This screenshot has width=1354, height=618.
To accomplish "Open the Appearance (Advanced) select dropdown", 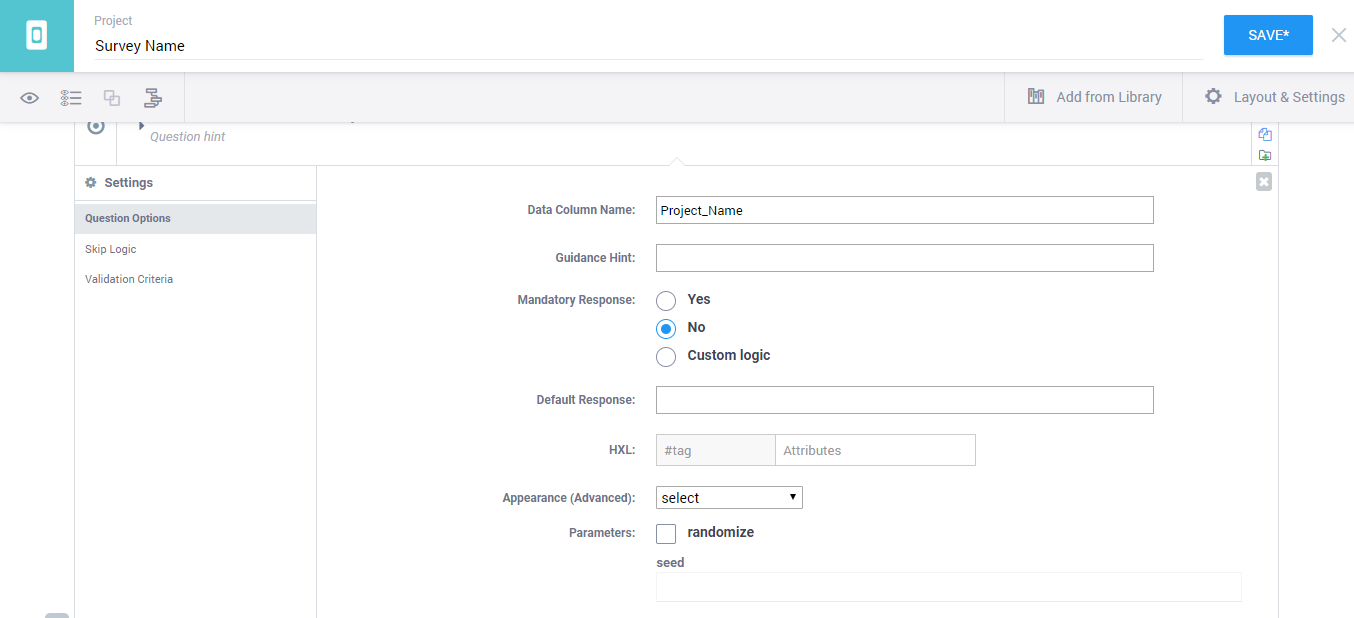I will pyautogui.click(x=729, y=498).
